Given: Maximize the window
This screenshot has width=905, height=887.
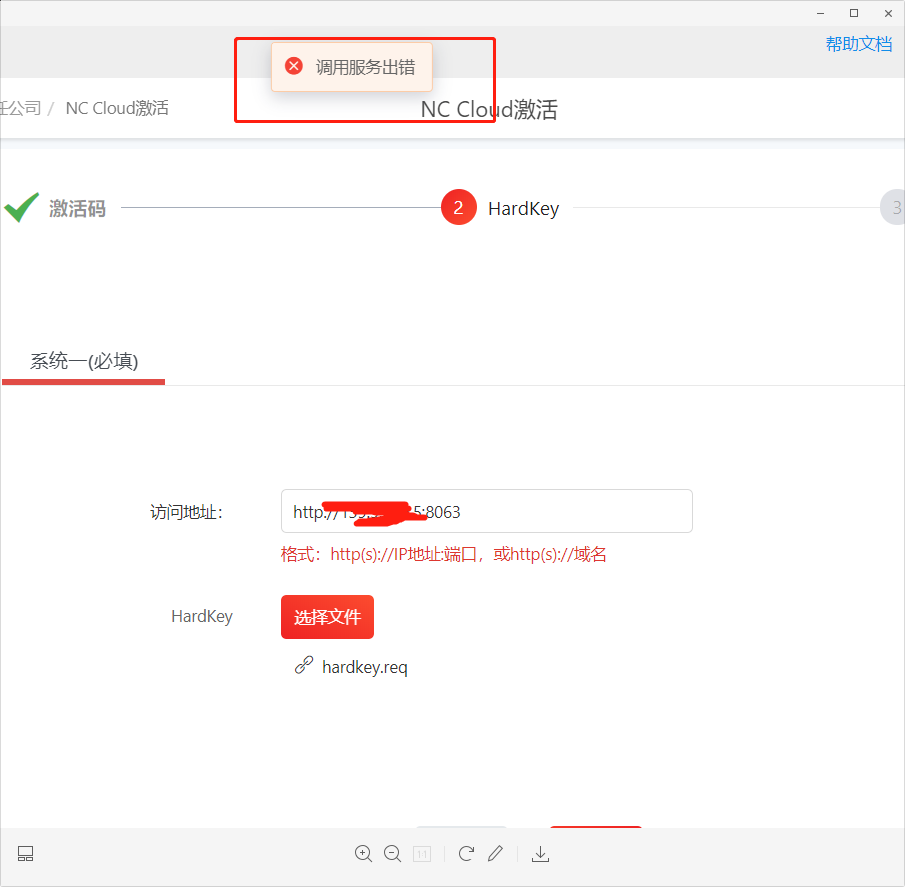Looking at the screenshot, I should [854, 13].
